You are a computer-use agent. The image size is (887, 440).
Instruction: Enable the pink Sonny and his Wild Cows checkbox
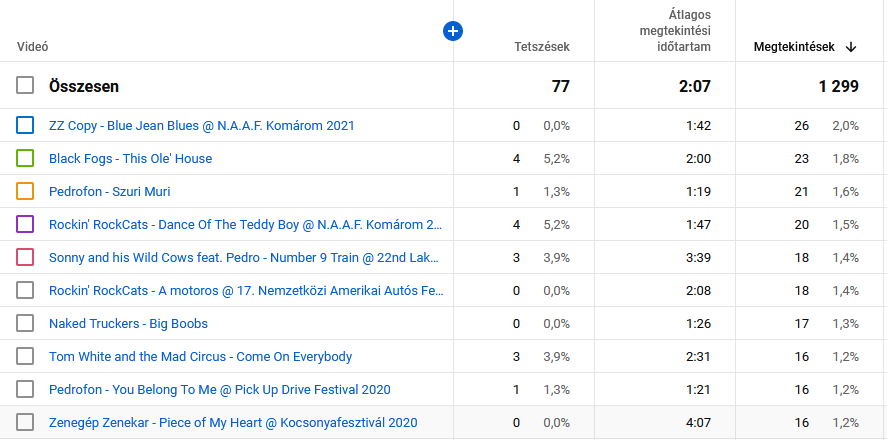click(25, 258)
